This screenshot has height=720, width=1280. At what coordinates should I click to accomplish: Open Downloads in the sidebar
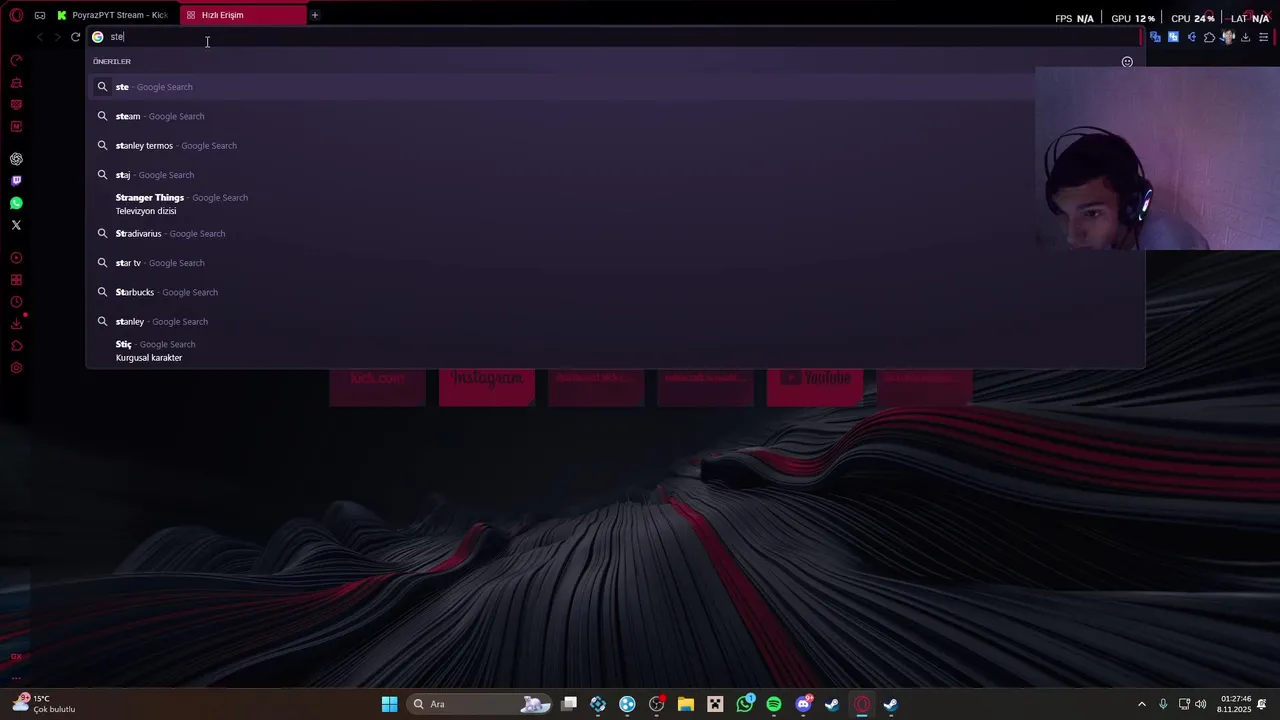click(x=16, y=324)
